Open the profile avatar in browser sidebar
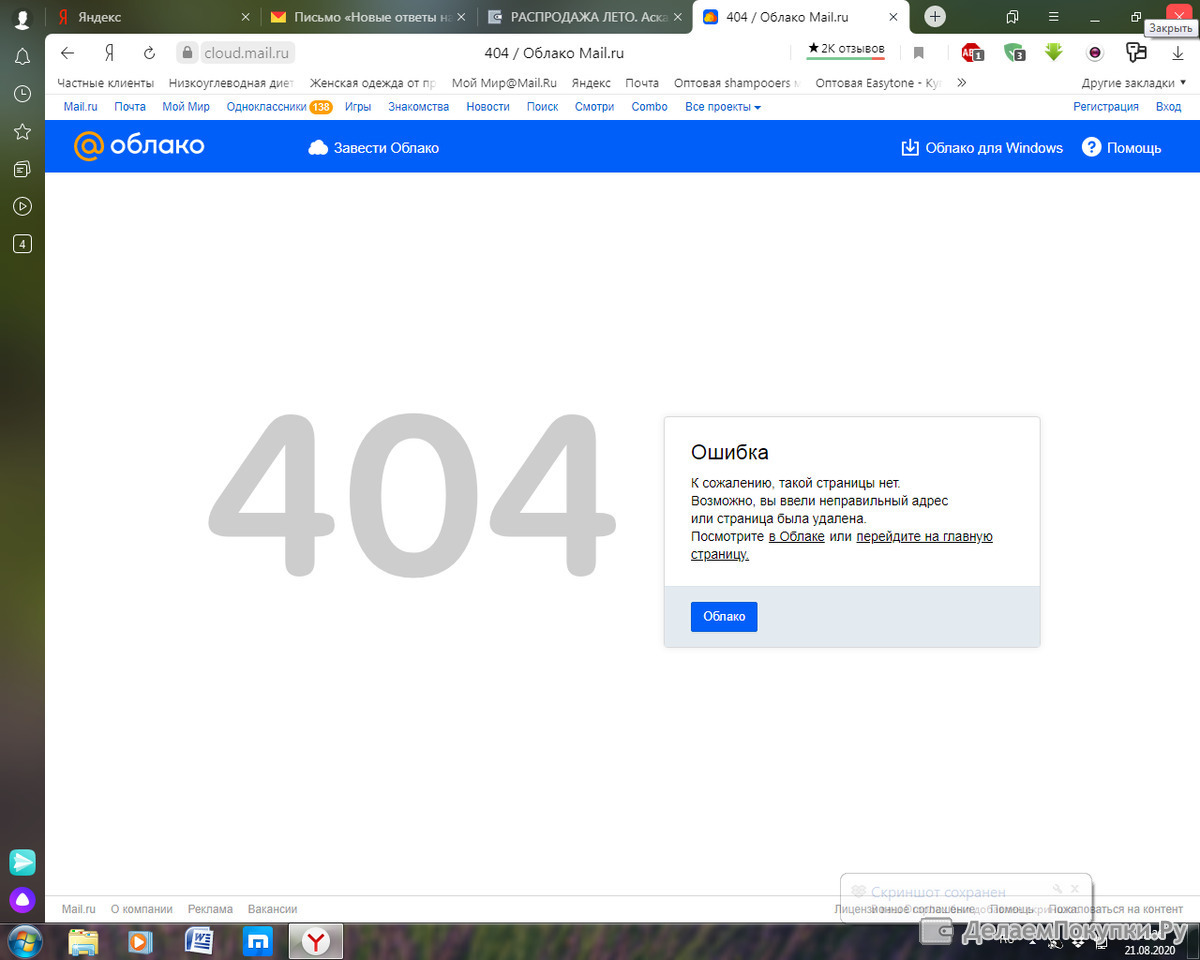 22,17
